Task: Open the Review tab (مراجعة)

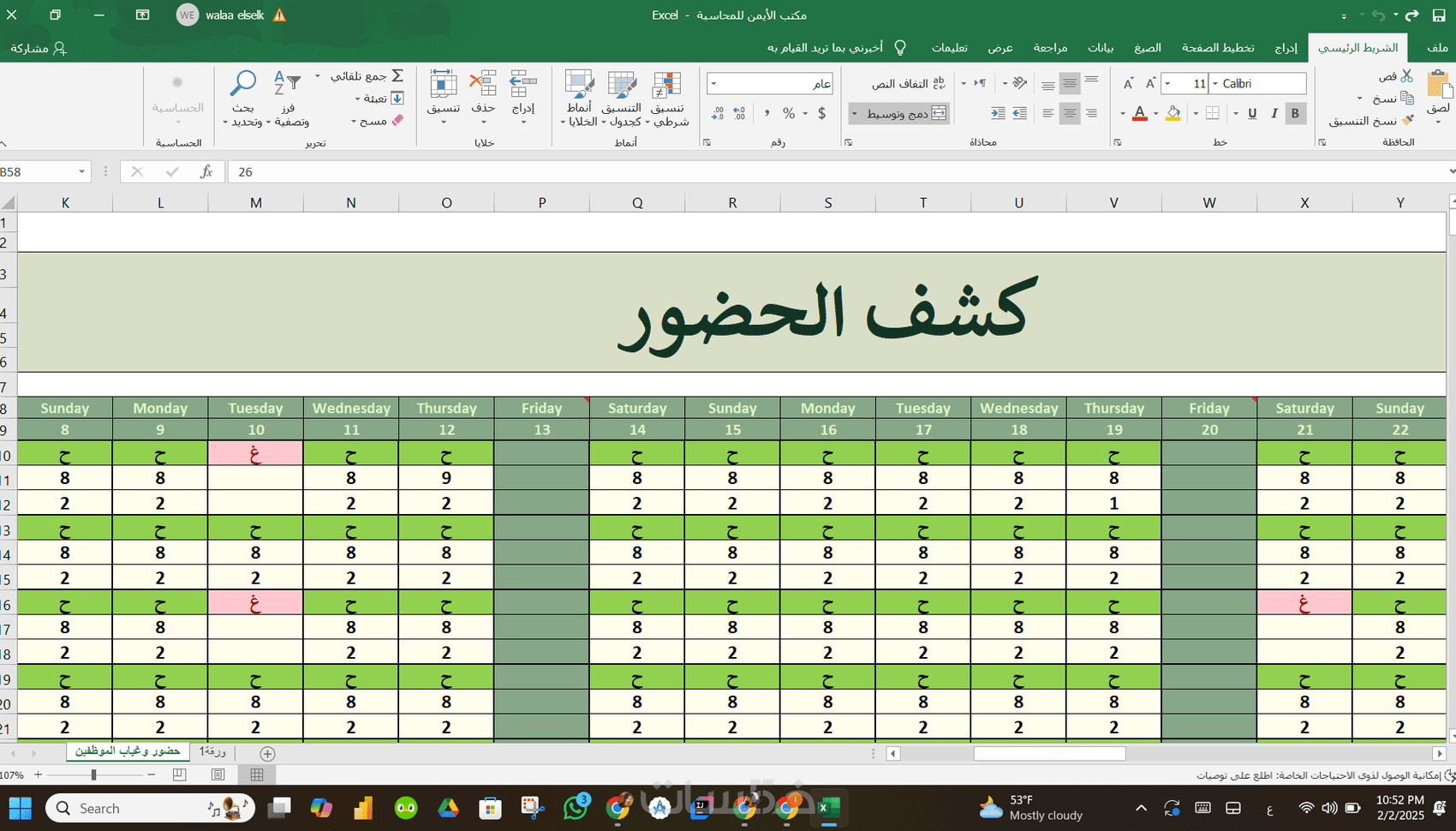Action: pos(1050,48)
